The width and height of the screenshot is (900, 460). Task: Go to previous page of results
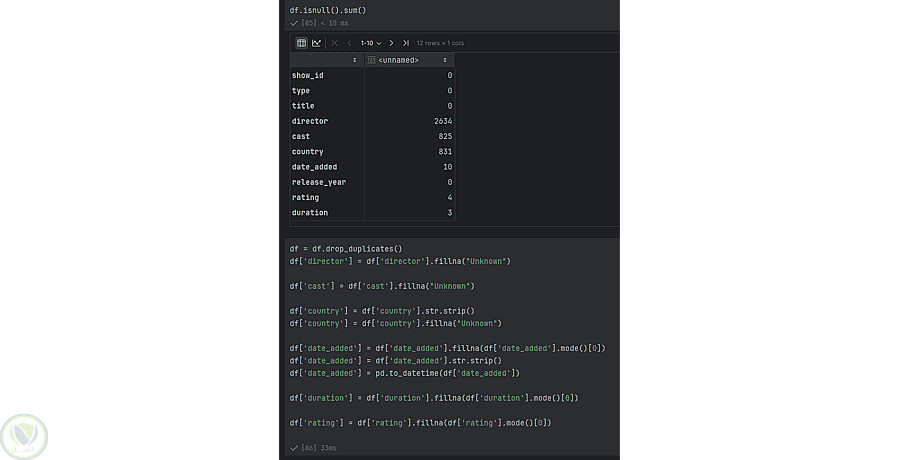pyautogui.click(x=349, y=43)
